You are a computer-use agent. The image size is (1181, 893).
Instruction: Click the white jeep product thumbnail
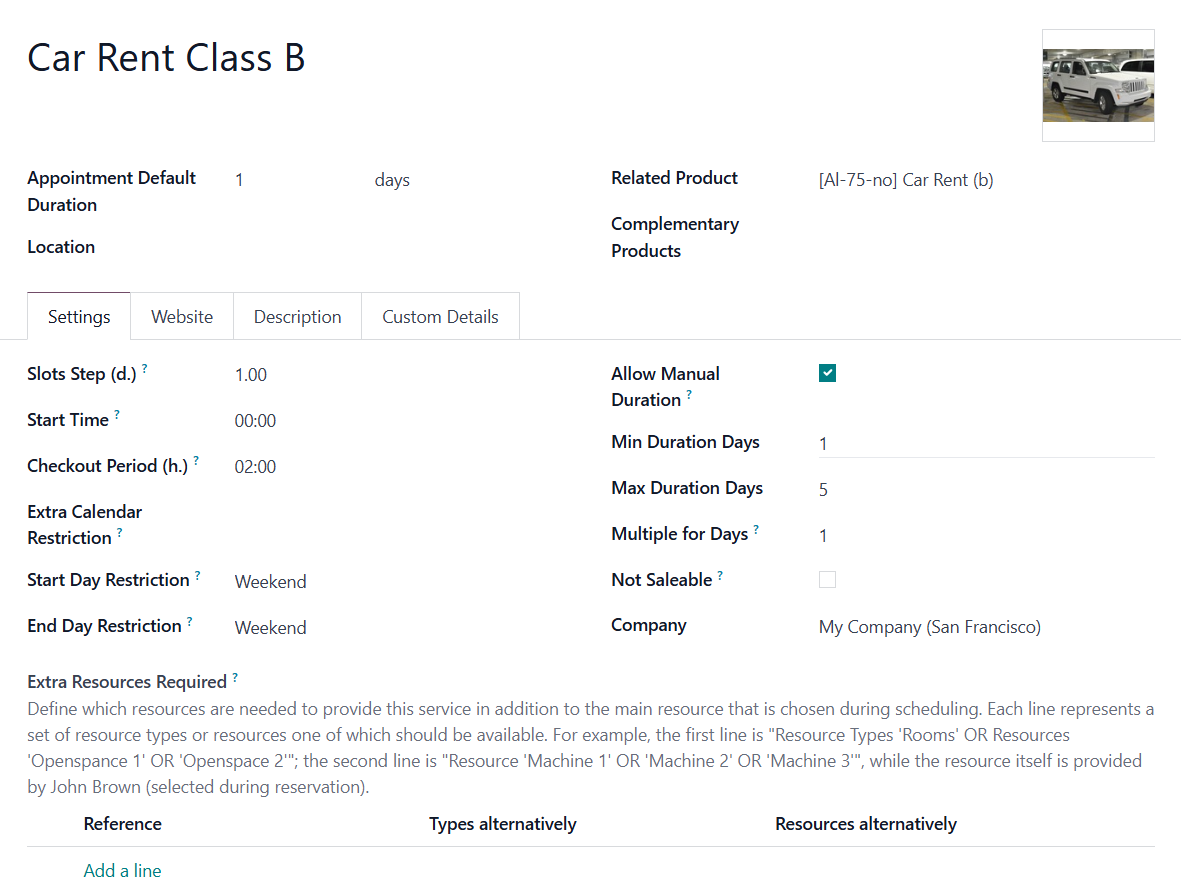click(x=1098, y=85)
